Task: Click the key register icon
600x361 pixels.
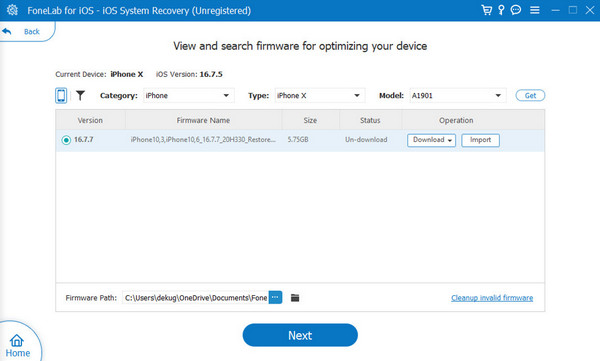Action: tap(501, 10)
